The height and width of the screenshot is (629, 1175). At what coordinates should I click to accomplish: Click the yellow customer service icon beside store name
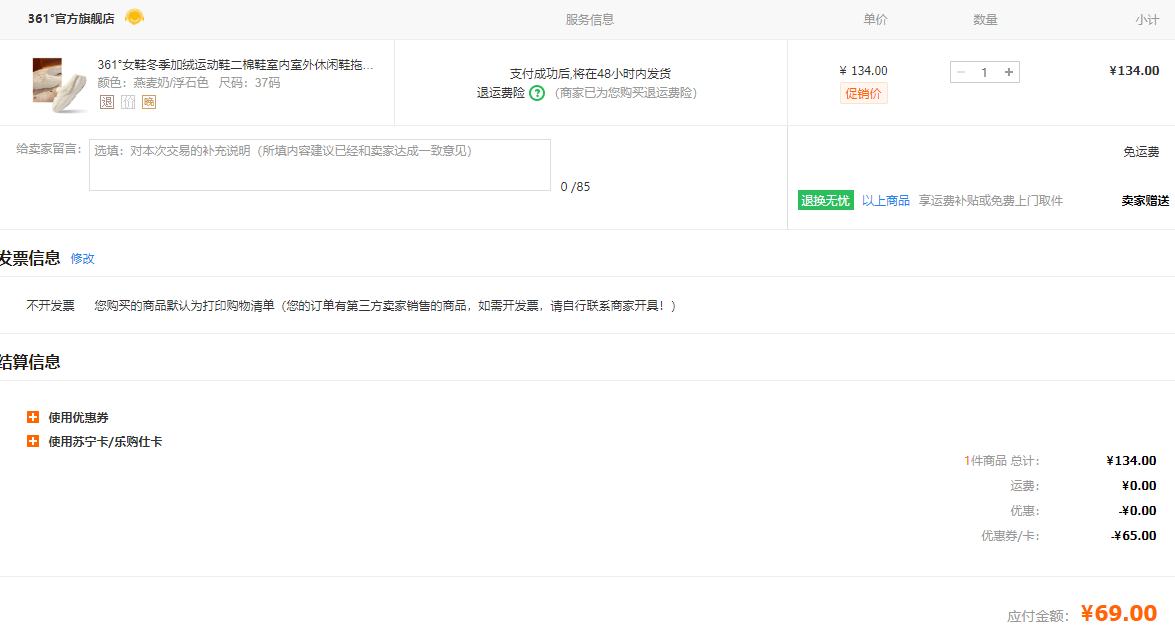pyautogui.click(x=134, y=17)
